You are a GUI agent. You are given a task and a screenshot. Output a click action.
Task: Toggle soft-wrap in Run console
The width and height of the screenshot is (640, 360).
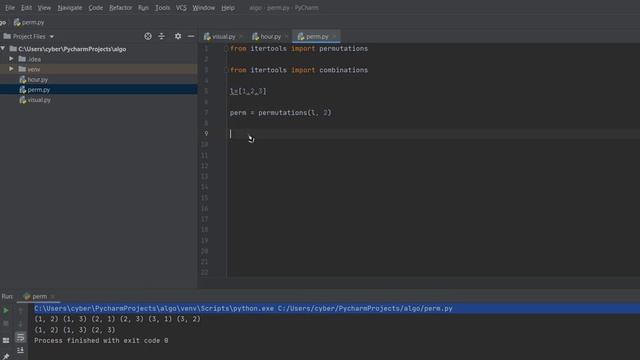(x=20, y=337)
